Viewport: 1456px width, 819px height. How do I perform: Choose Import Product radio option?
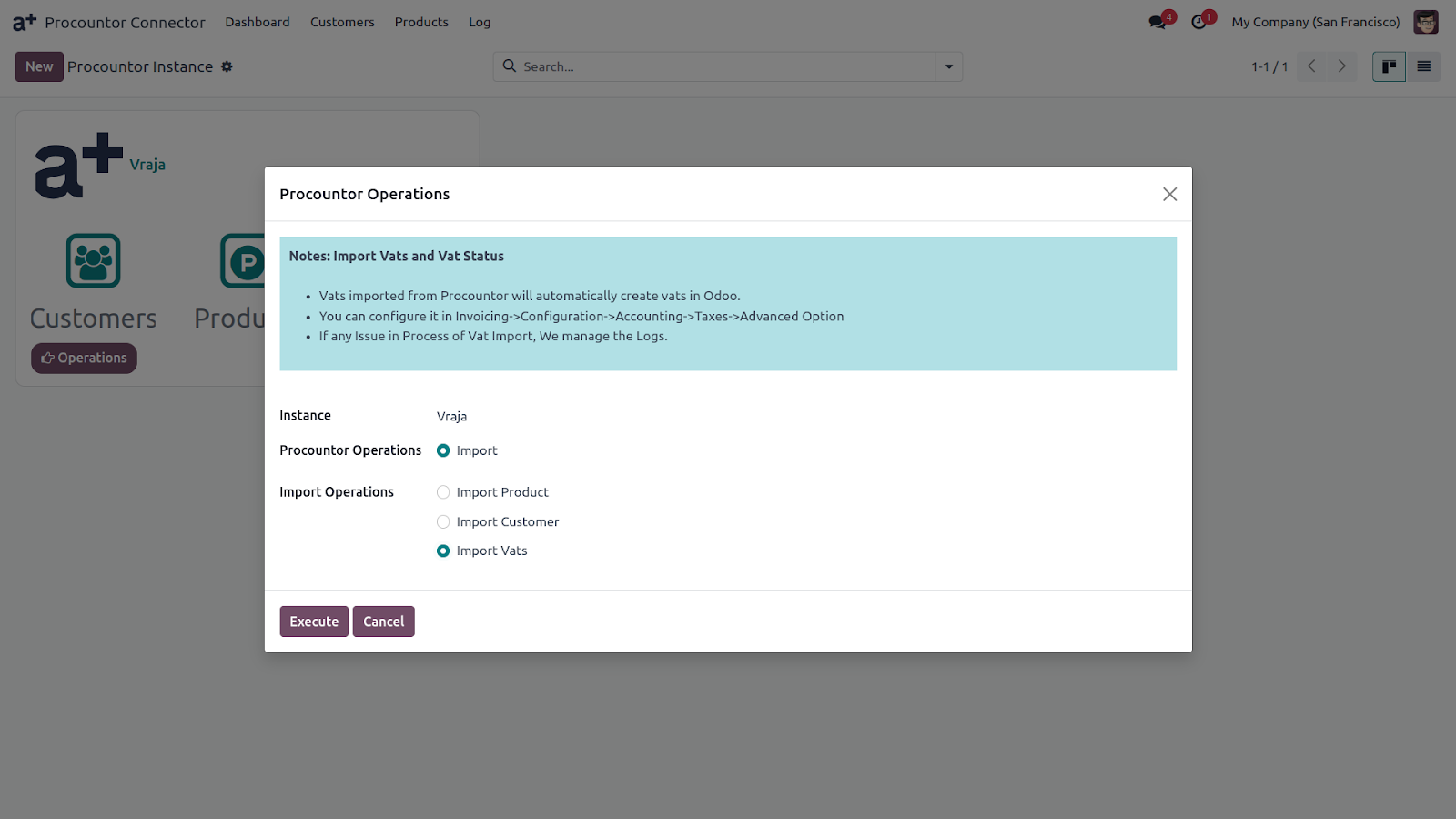(x=443, y=492)
